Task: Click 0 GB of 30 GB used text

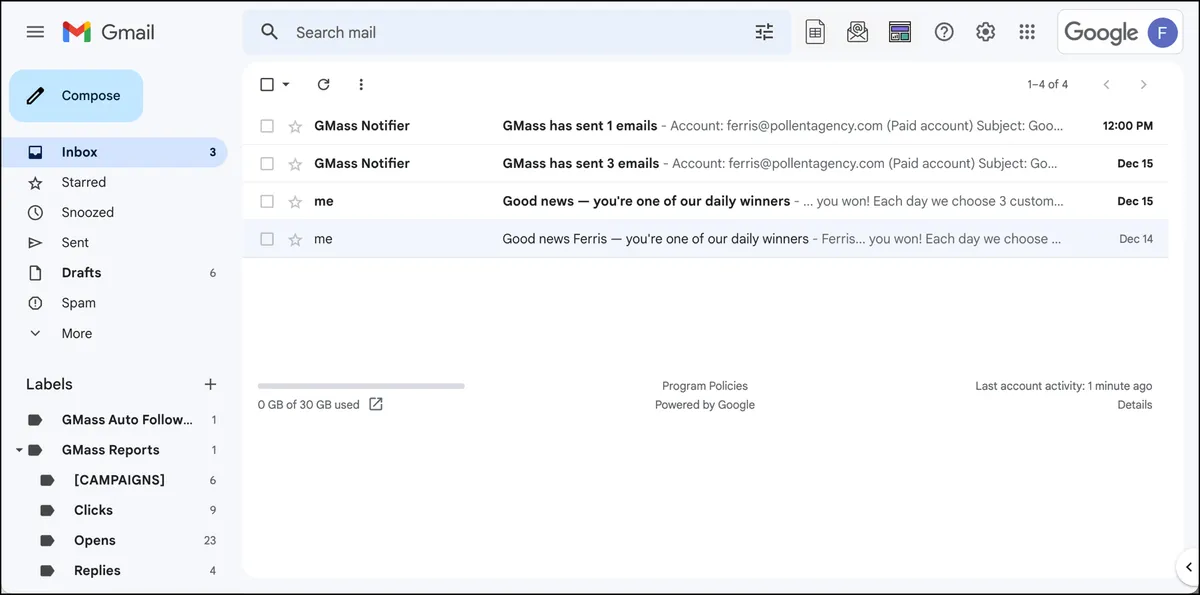Action: pos(308,405)
